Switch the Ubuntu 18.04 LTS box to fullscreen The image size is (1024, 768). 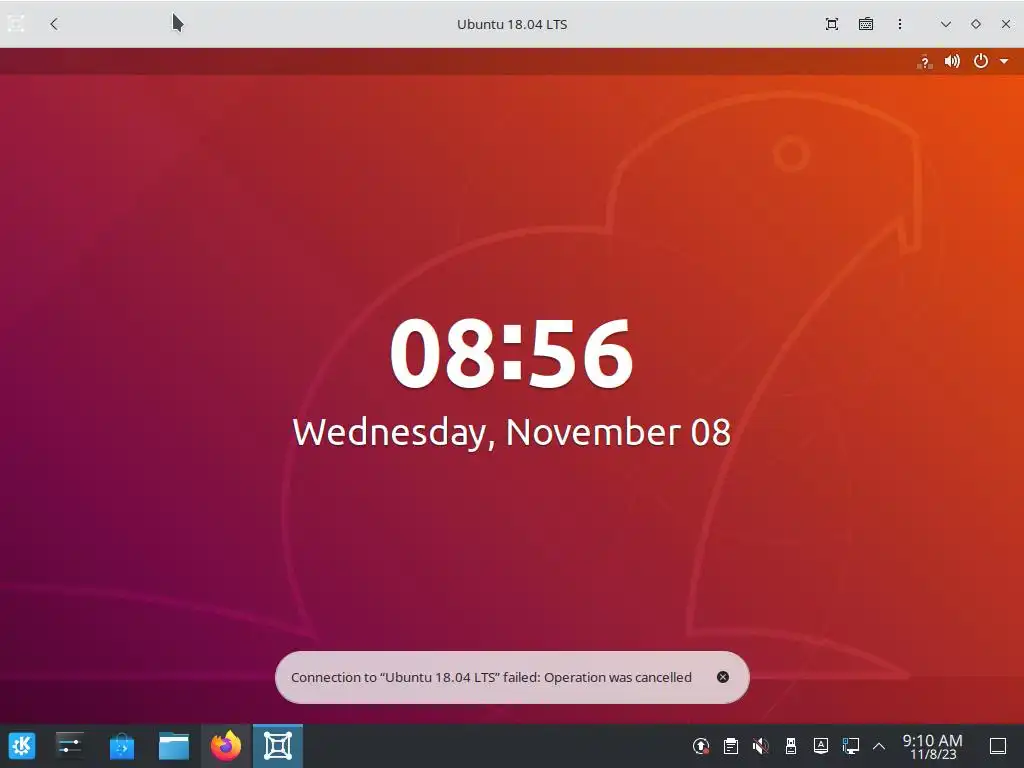click(831, 24)
